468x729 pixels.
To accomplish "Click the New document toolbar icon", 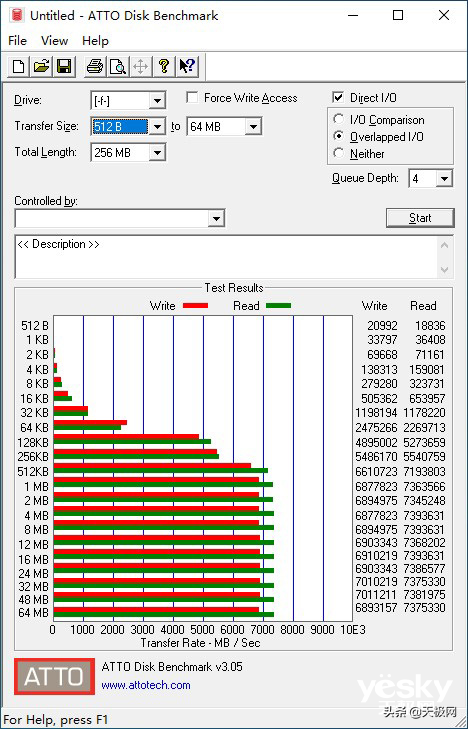I will pyautogui.click(x=18, y=66).
